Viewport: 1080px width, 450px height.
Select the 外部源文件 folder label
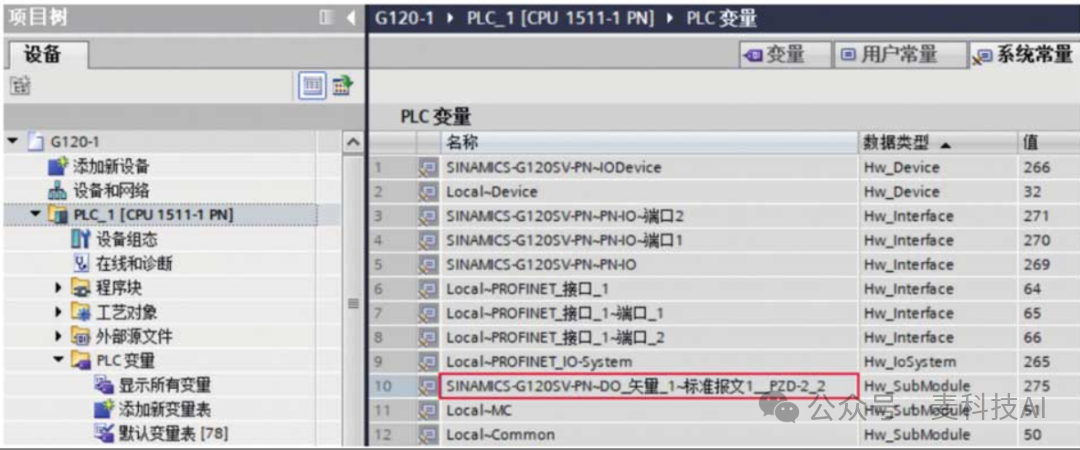click(134, 337)
